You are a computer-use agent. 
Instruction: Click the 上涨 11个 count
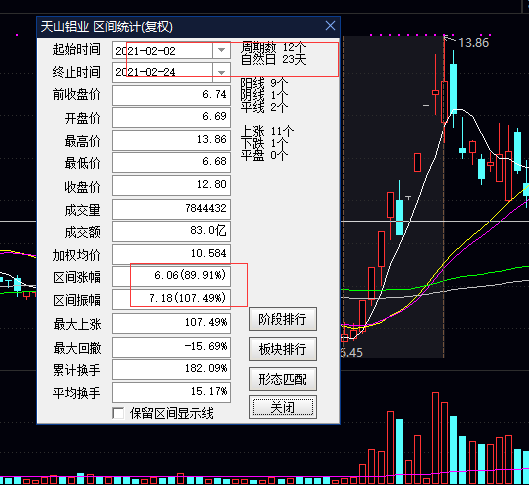click(x=267, y=131)
